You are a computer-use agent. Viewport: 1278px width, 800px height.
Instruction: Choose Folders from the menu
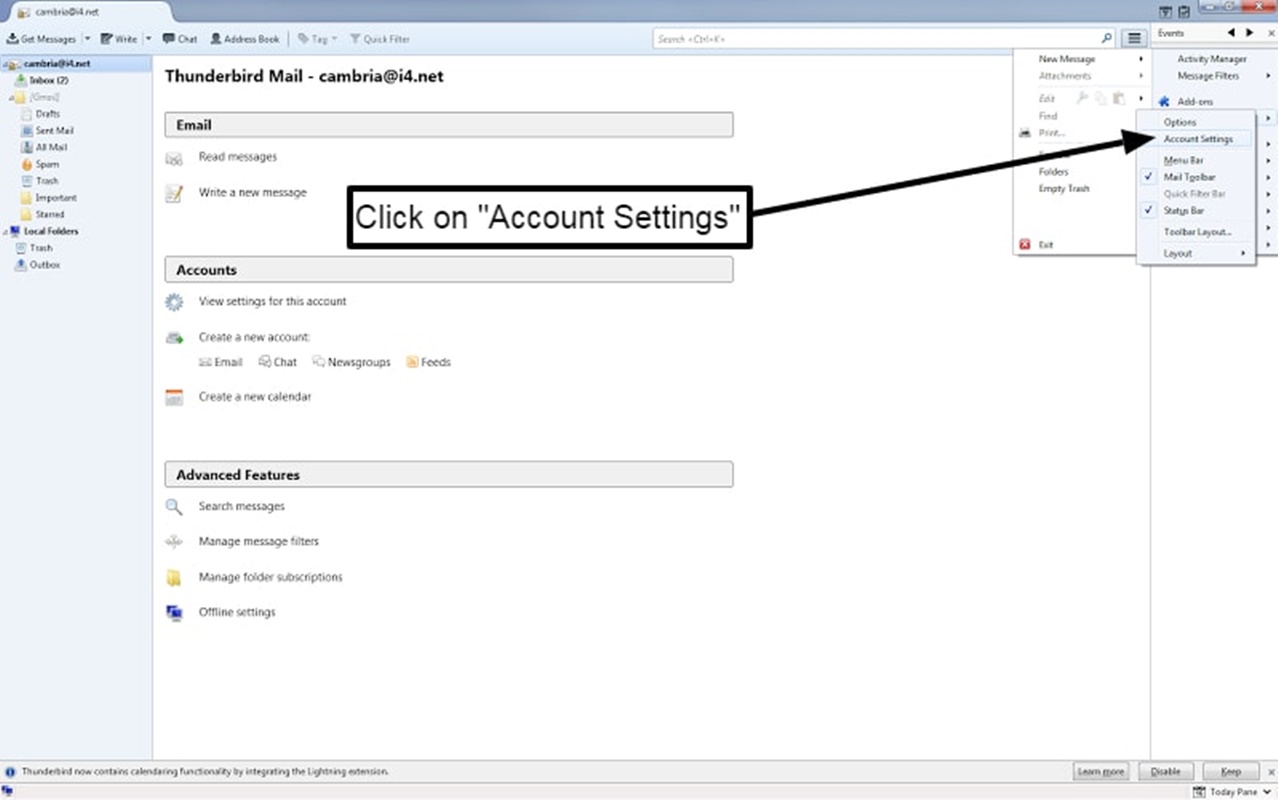1053,172
